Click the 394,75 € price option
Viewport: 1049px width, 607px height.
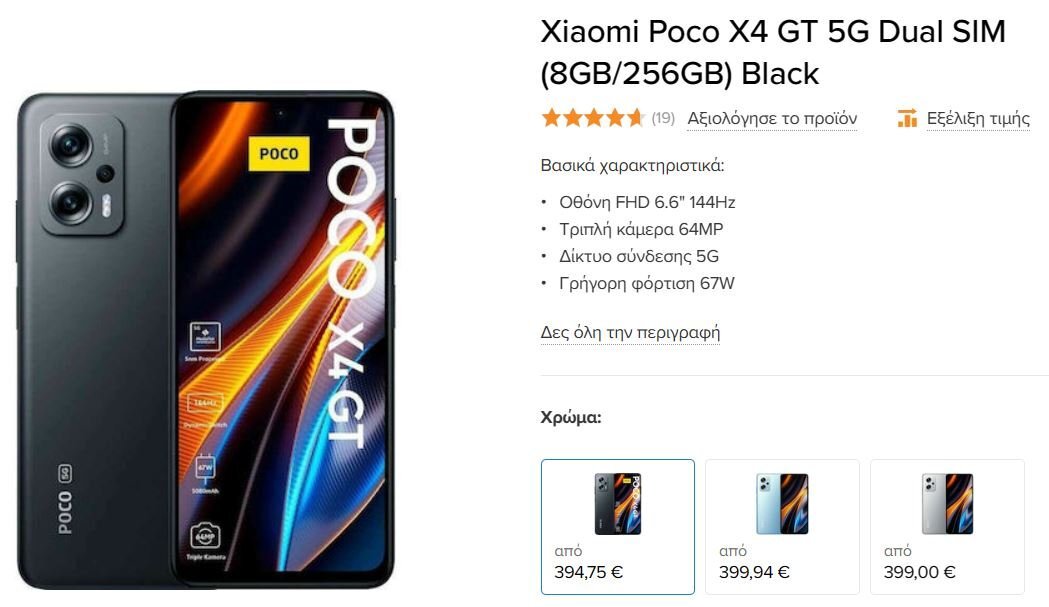pyautogui.click(x=588, y=572)
